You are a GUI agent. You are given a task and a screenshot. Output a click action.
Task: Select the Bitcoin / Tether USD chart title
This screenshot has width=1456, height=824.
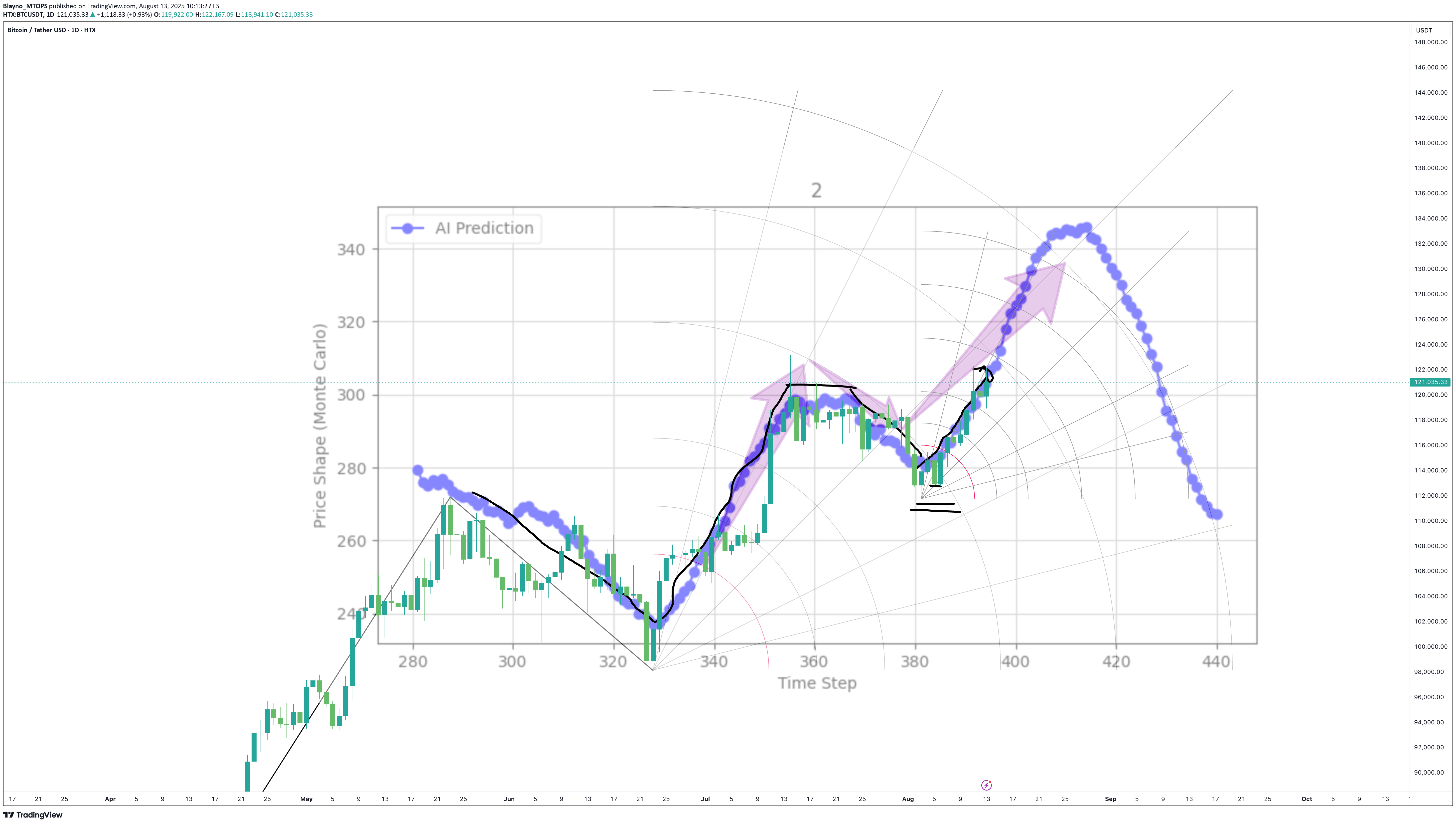[x=51, y=30]
